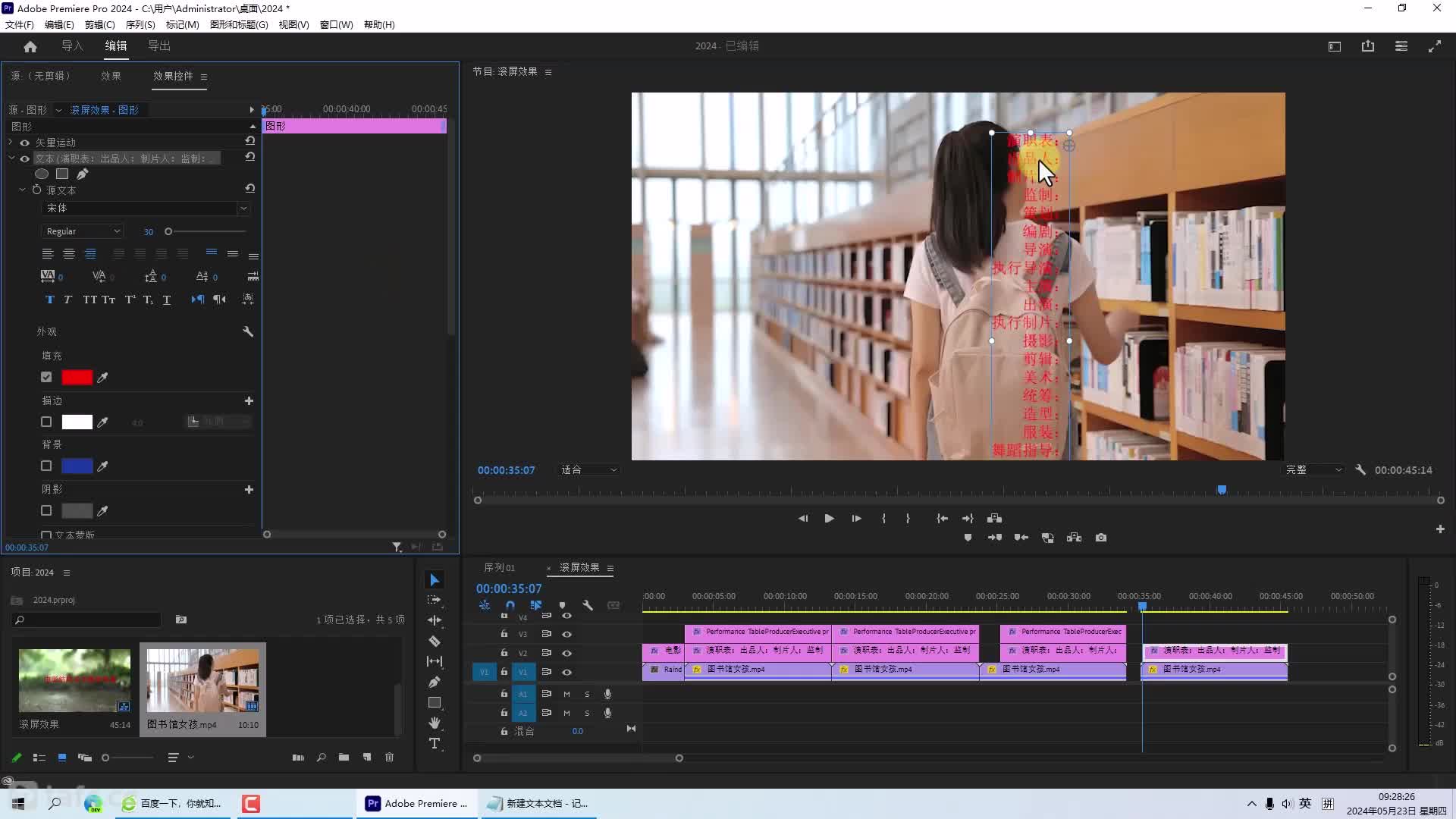Click Add Marker icon in Program monitor
The height and width of the screenshot is (819, 1456).
coord(968,538)
